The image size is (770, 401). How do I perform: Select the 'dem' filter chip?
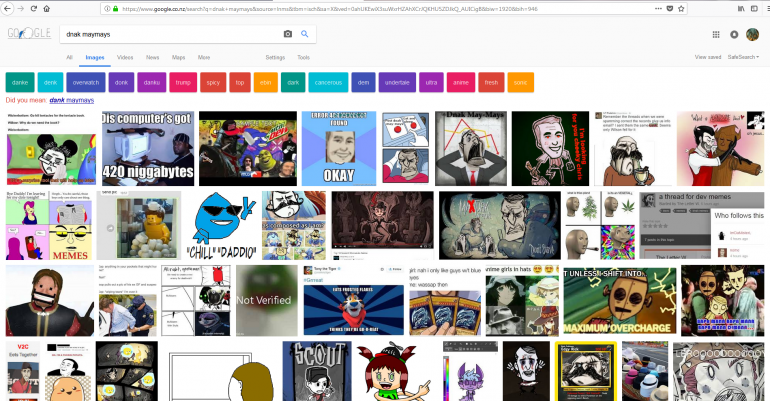coord(363,82)
